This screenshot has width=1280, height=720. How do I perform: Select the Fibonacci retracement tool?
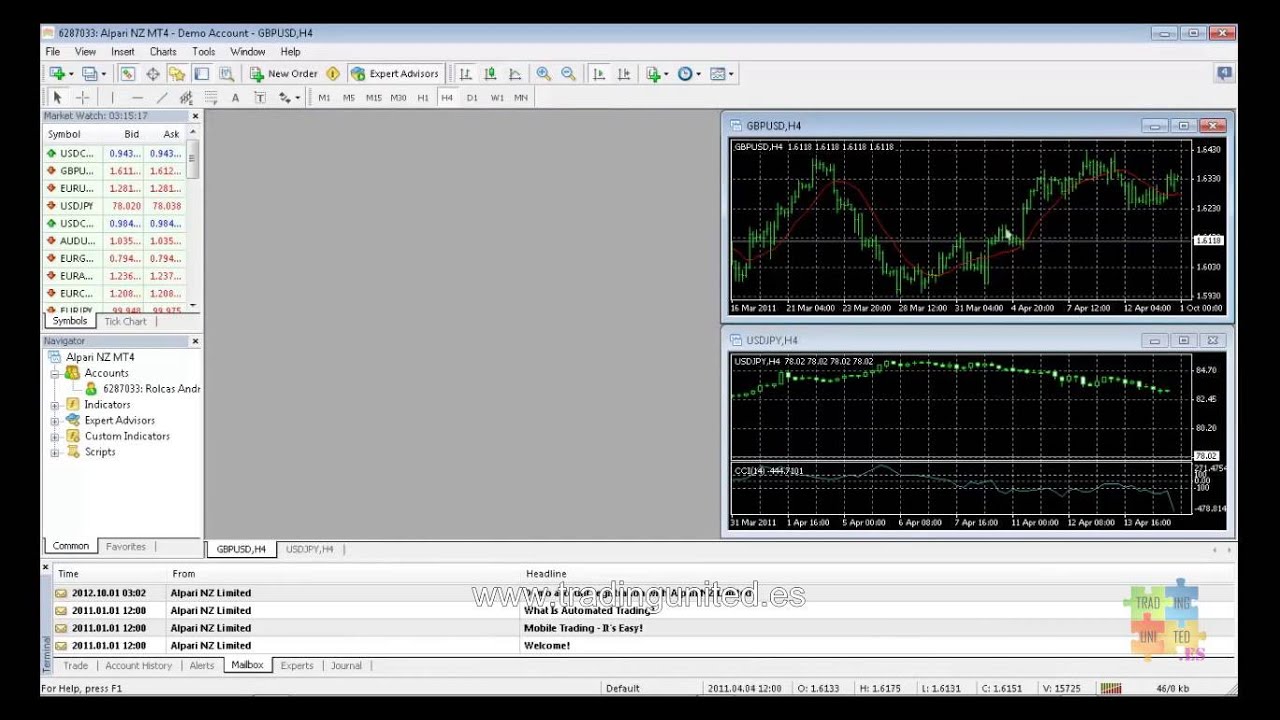point(211,97)
